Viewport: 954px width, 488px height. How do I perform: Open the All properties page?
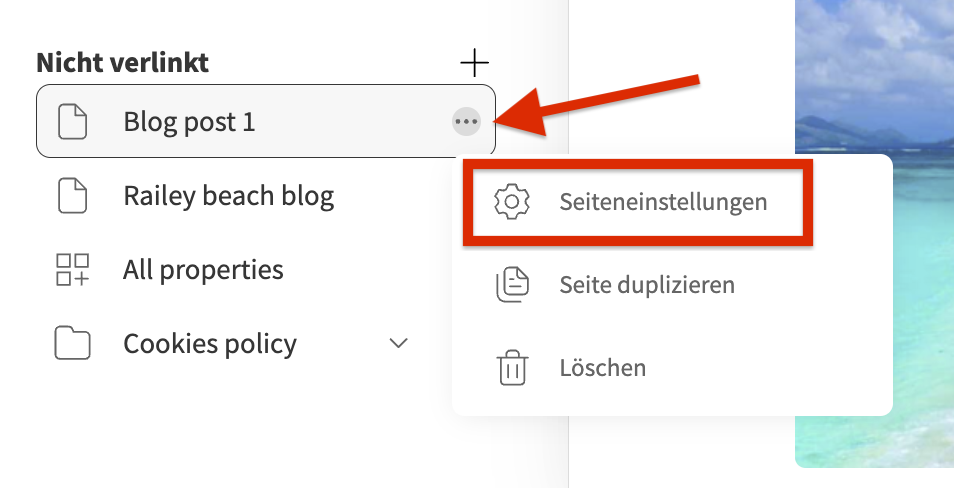point(203,270)
